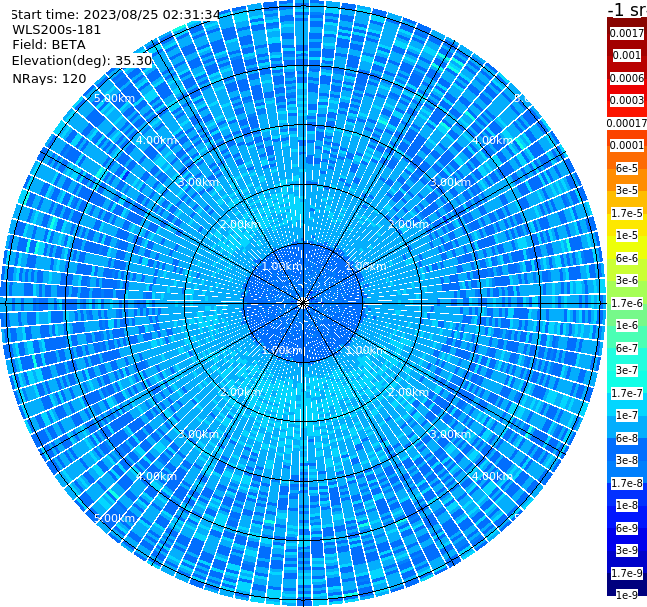647x607 pixels.
Task: Click the 6e-5 colorbar label
Action: point(627,168)
